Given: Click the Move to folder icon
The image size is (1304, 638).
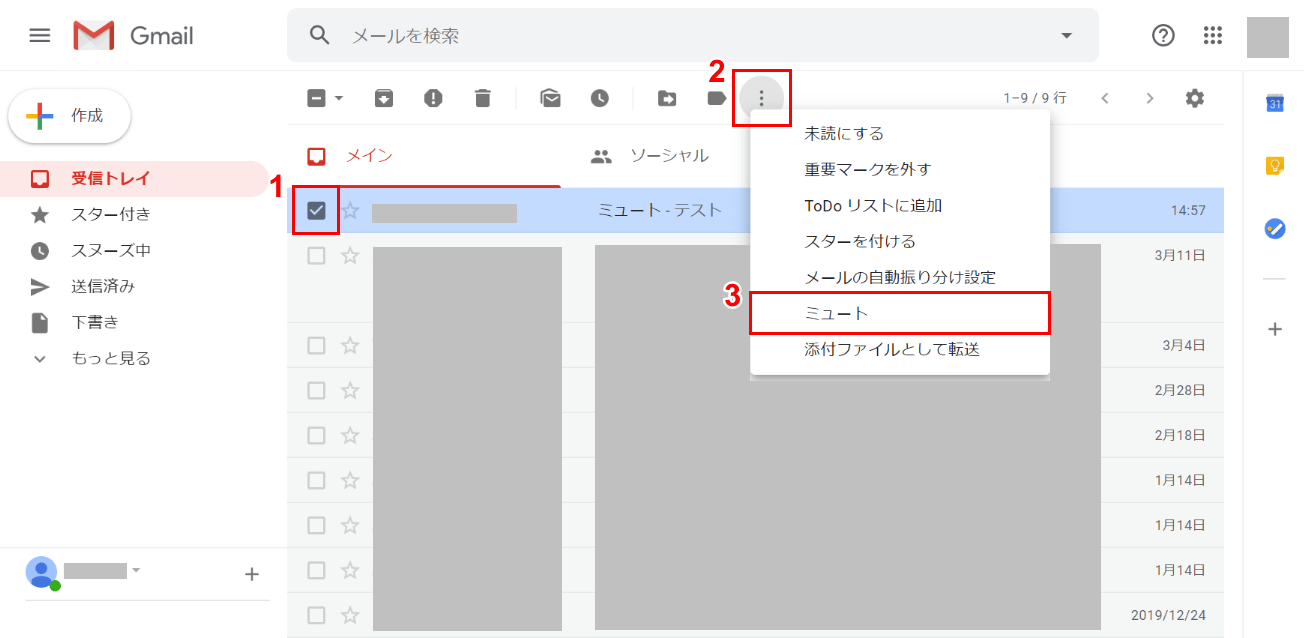Looking at the screenshot, I should [x=666, y=98].
